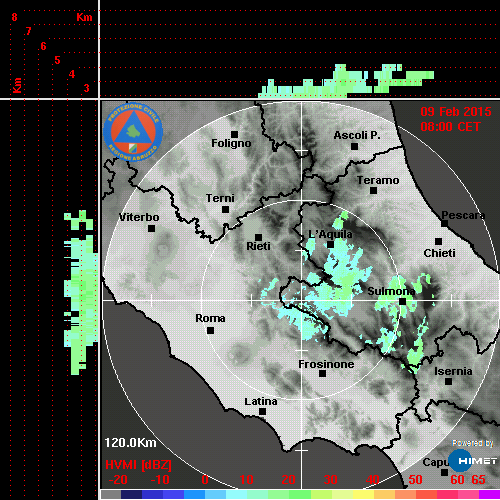500x500 pixels.
Task: Click the HIMET logo badge
Action: 473,461
